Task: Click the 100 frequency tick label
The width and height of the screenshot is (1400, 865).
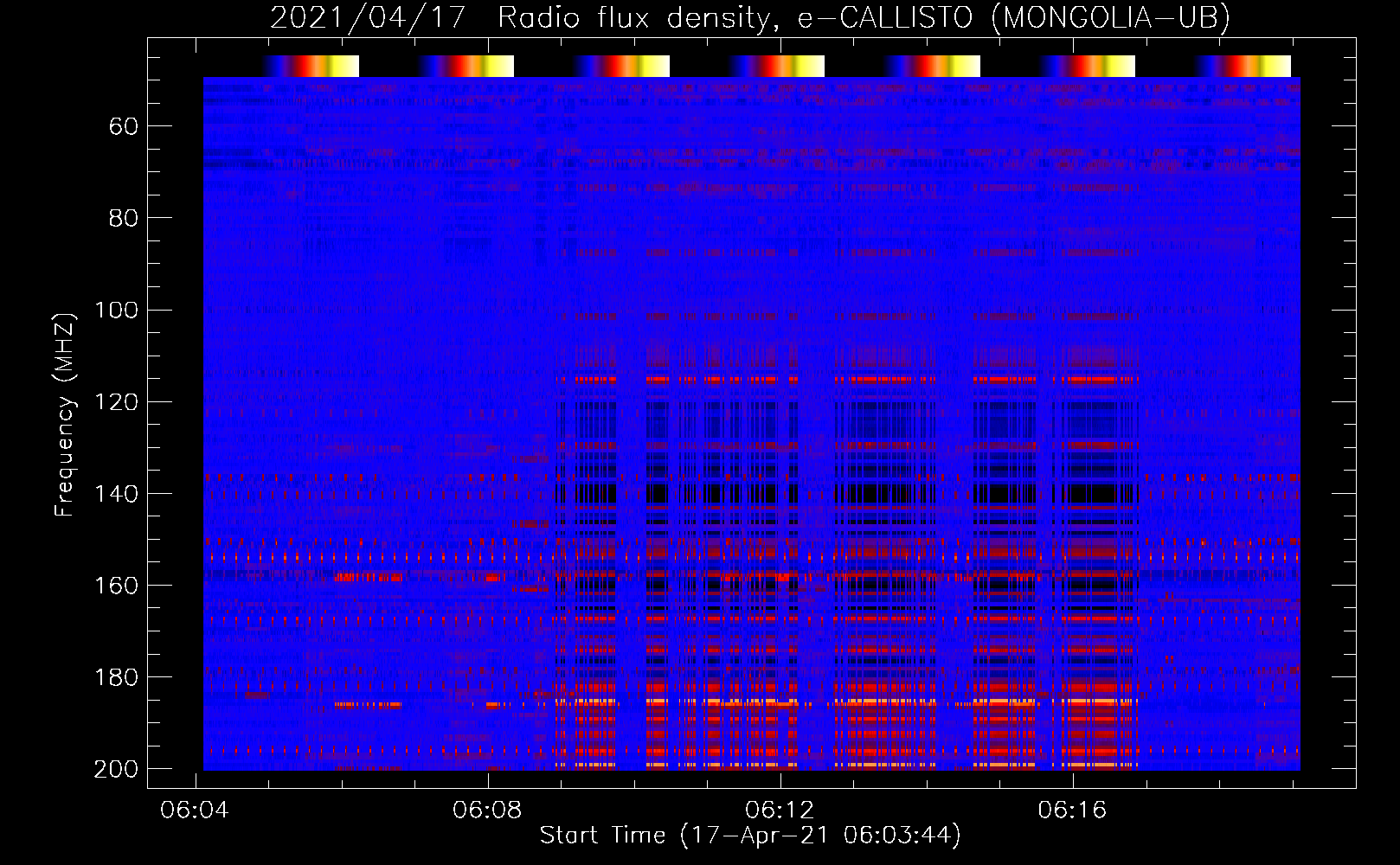Action: click(117, 310)
